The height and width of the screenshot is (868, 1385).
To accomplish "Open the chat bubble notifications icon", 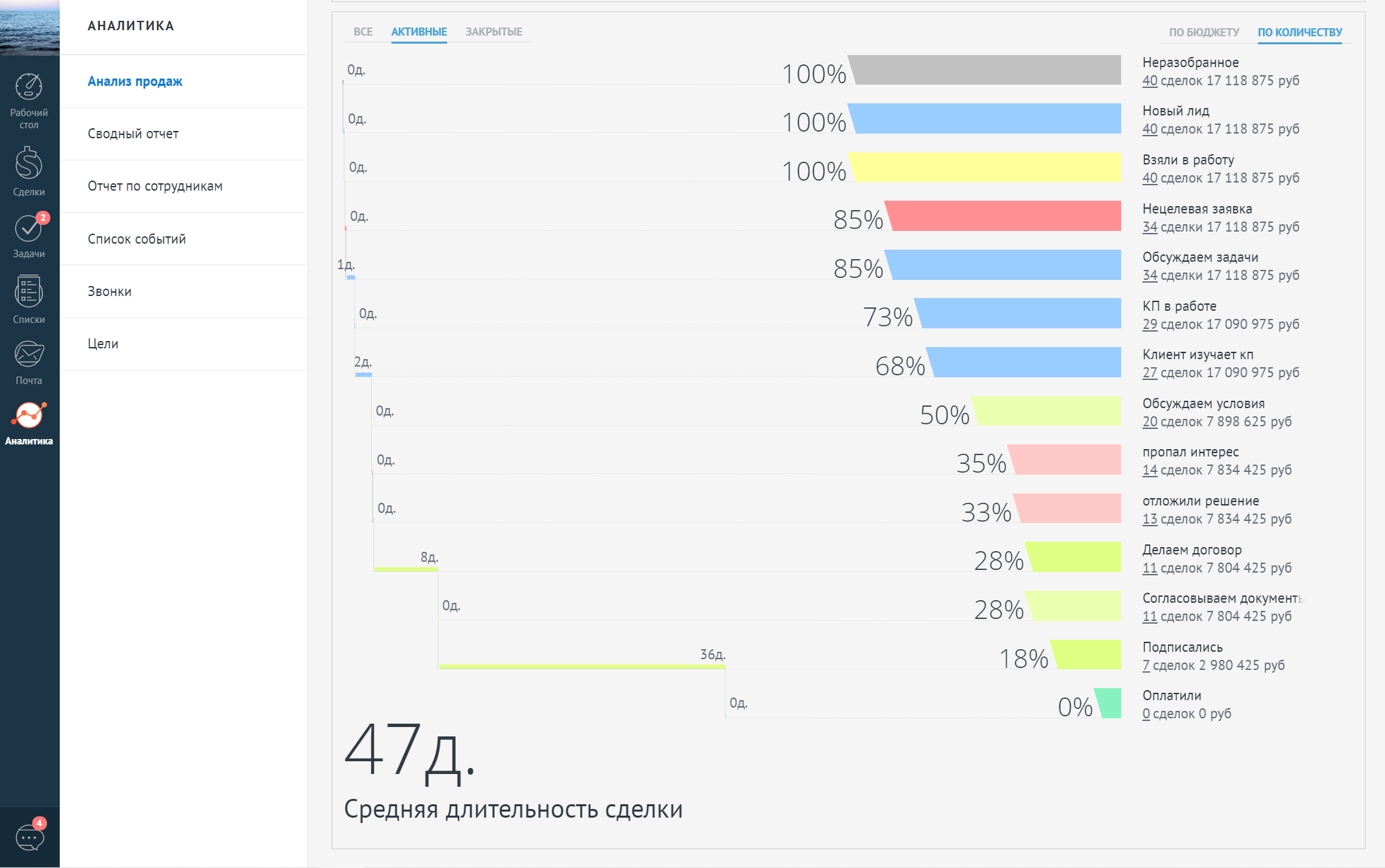I will pyautogui.click(x=30, y=837).
